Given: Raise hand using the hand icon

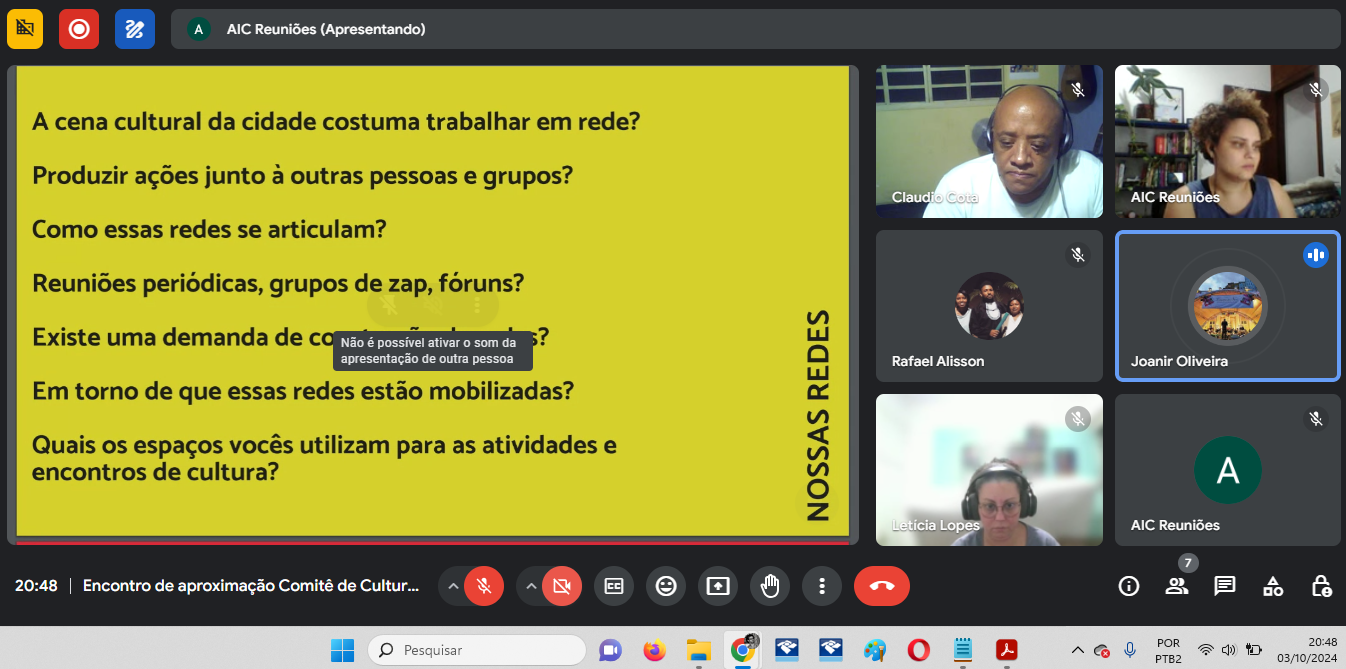Looking at the screenshot, I should pyautogui.click(x=770, y=586).
